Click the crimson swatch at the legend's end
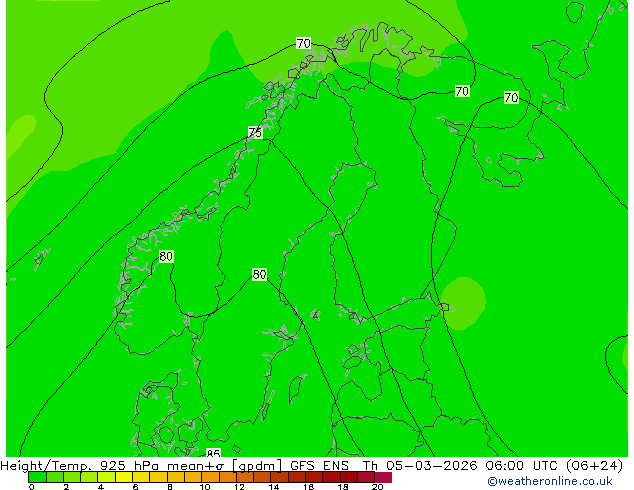Image resolution: width=634 pixels, height=490 pixels. point(383,477)
